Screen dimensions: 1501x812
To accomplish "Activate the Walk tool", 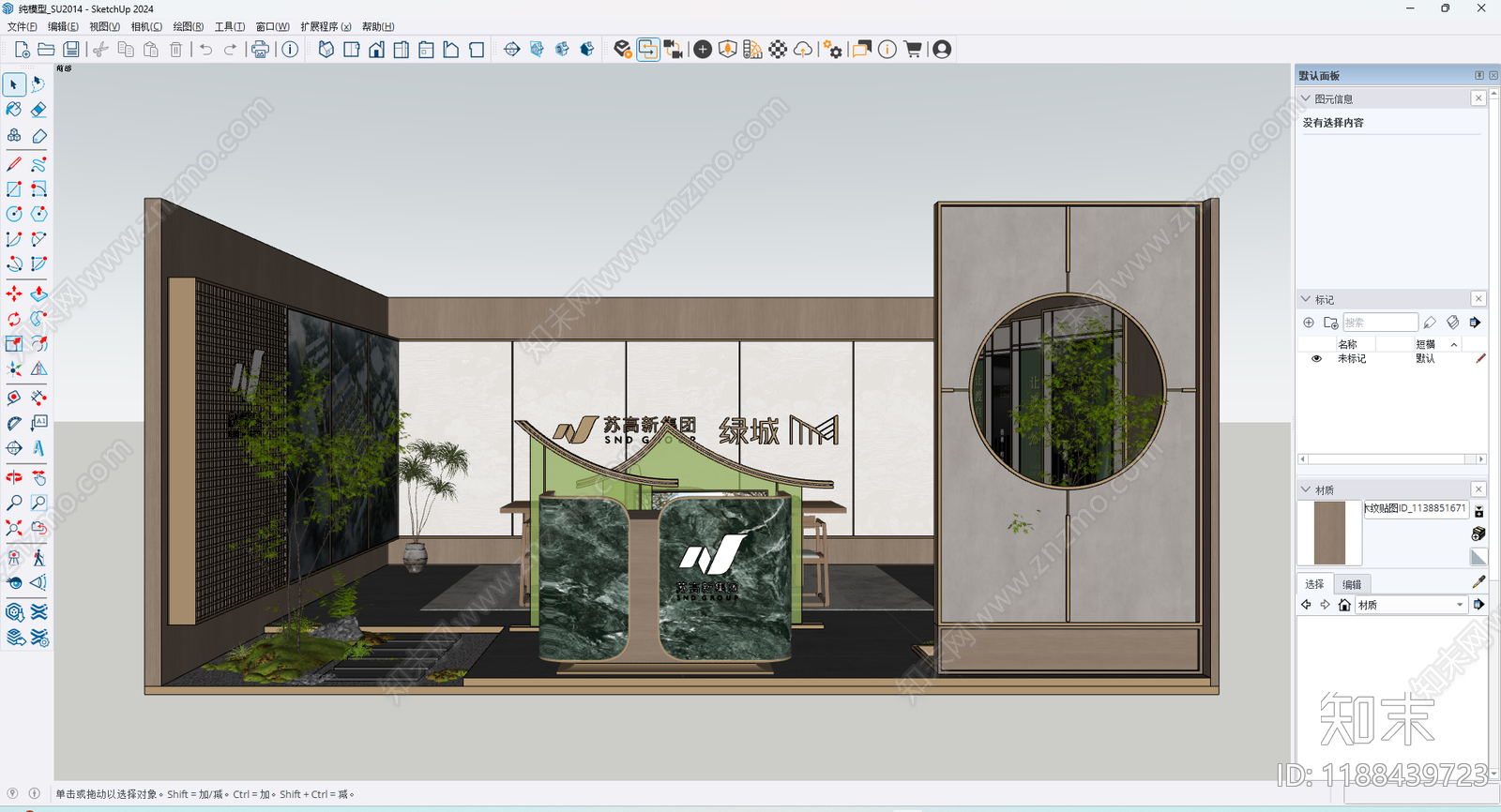I will pos(38,558).
